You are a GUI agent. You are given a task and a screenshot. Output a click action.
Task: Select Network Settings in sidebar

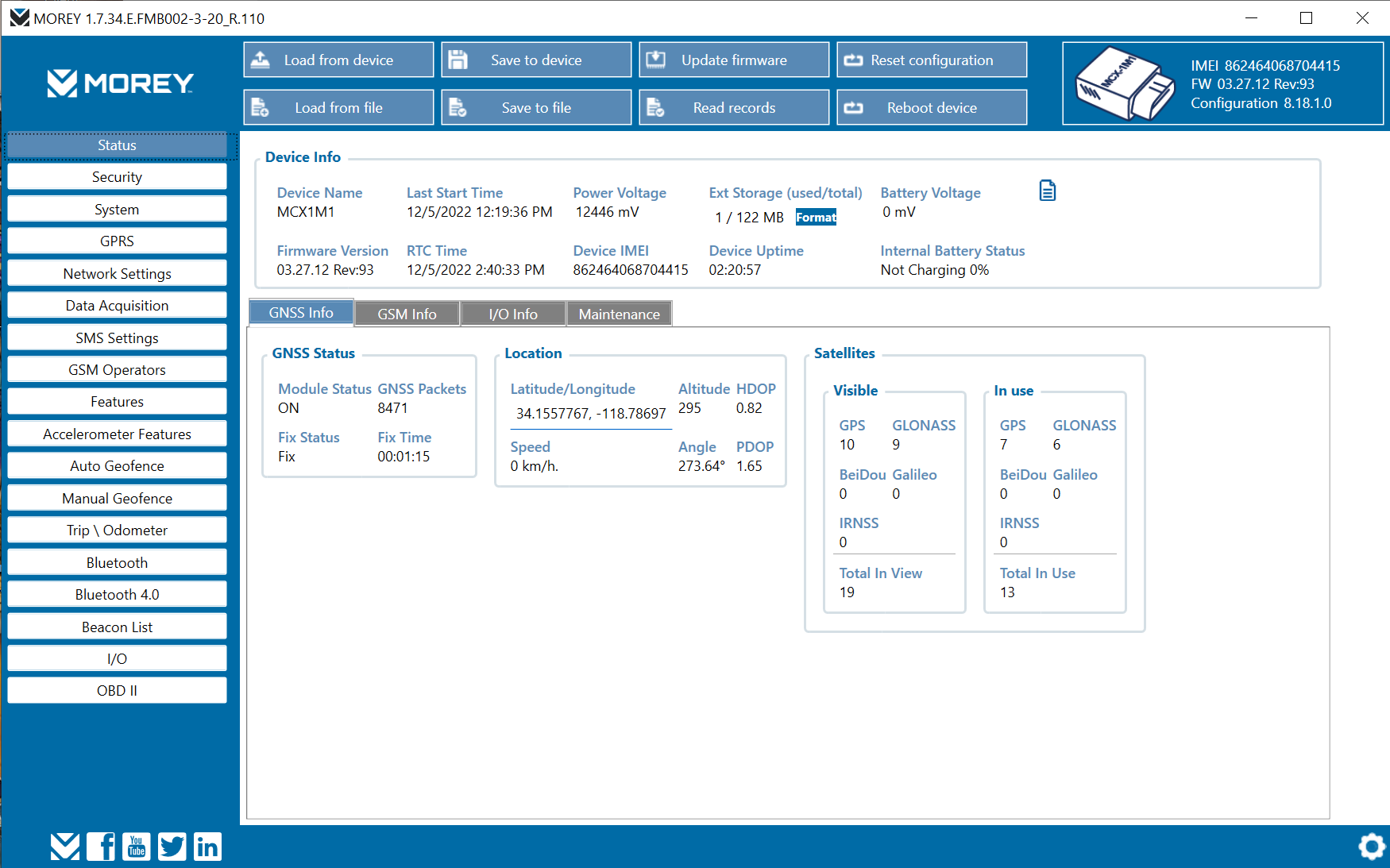[117, 274]
